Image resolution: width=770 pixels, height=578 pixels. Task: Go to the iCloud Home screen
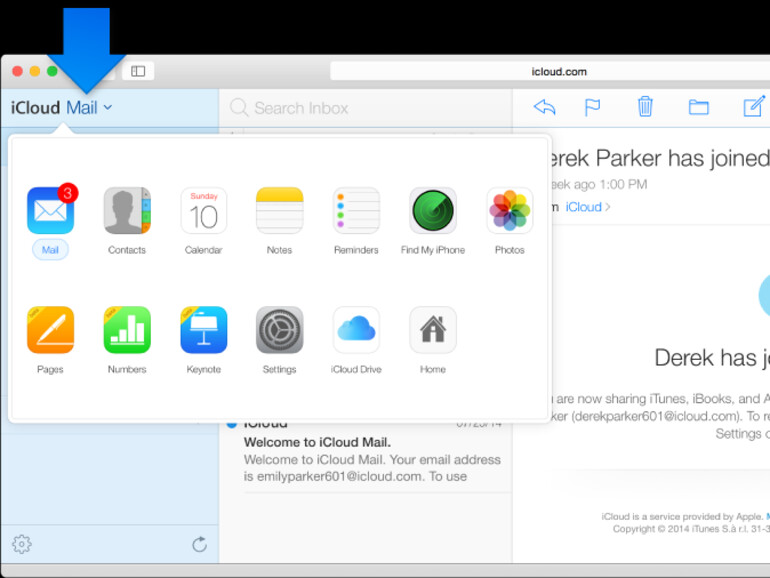point(433,330)
